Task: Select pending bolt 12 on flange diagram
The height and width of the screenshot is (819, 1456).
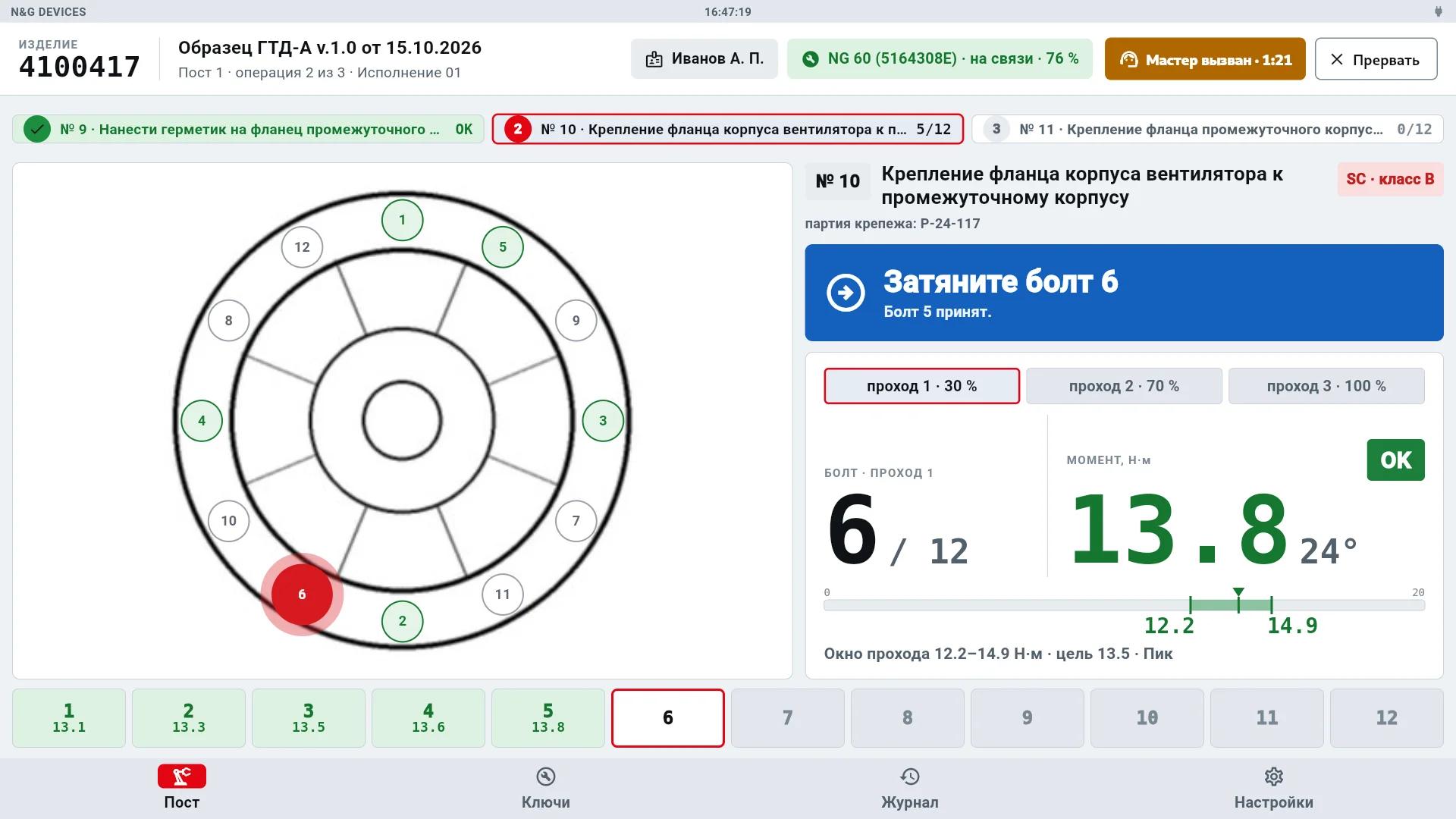Action: (302, 247)
